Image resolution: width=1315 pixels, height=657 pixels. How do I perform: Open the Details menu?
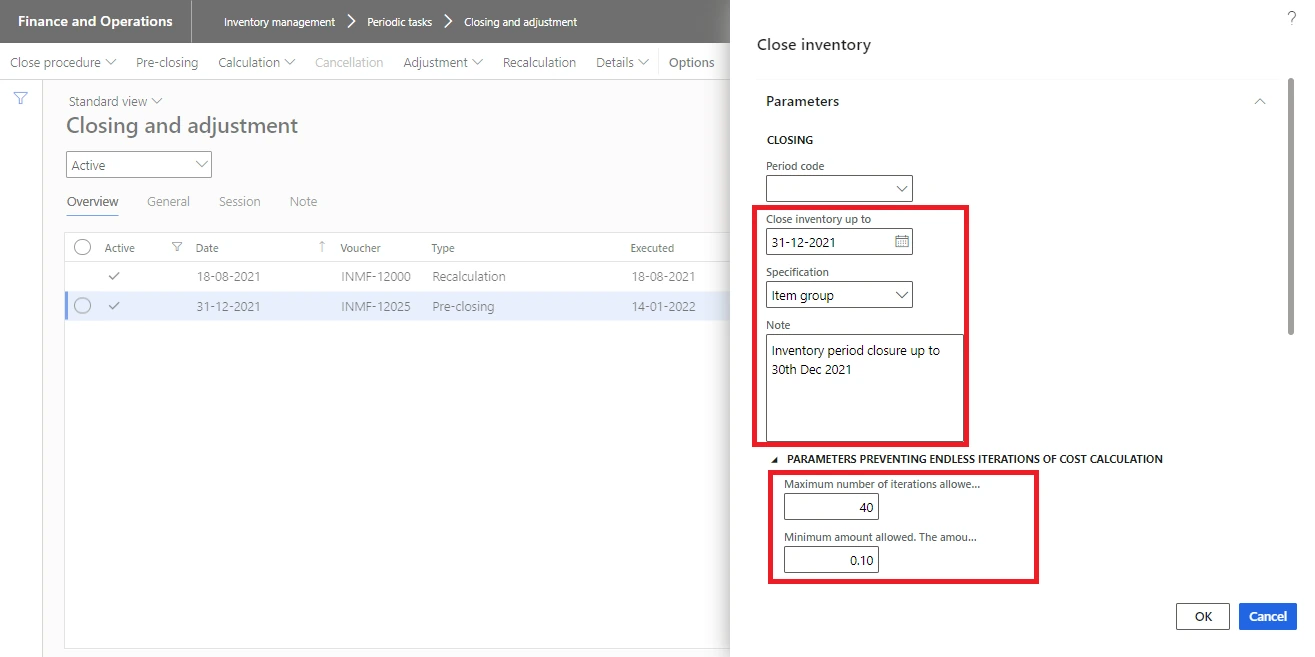[x=622, y=62]
